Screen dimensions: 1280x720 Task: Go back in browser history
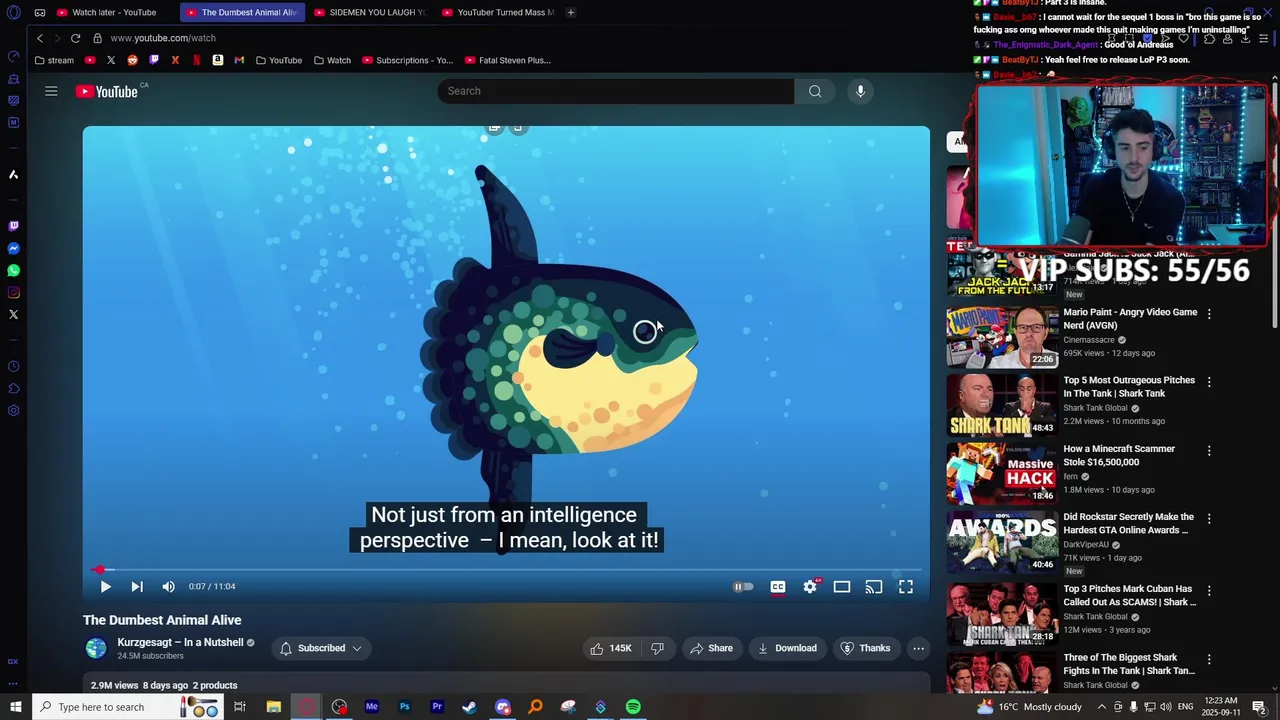[x=40, y=38]
